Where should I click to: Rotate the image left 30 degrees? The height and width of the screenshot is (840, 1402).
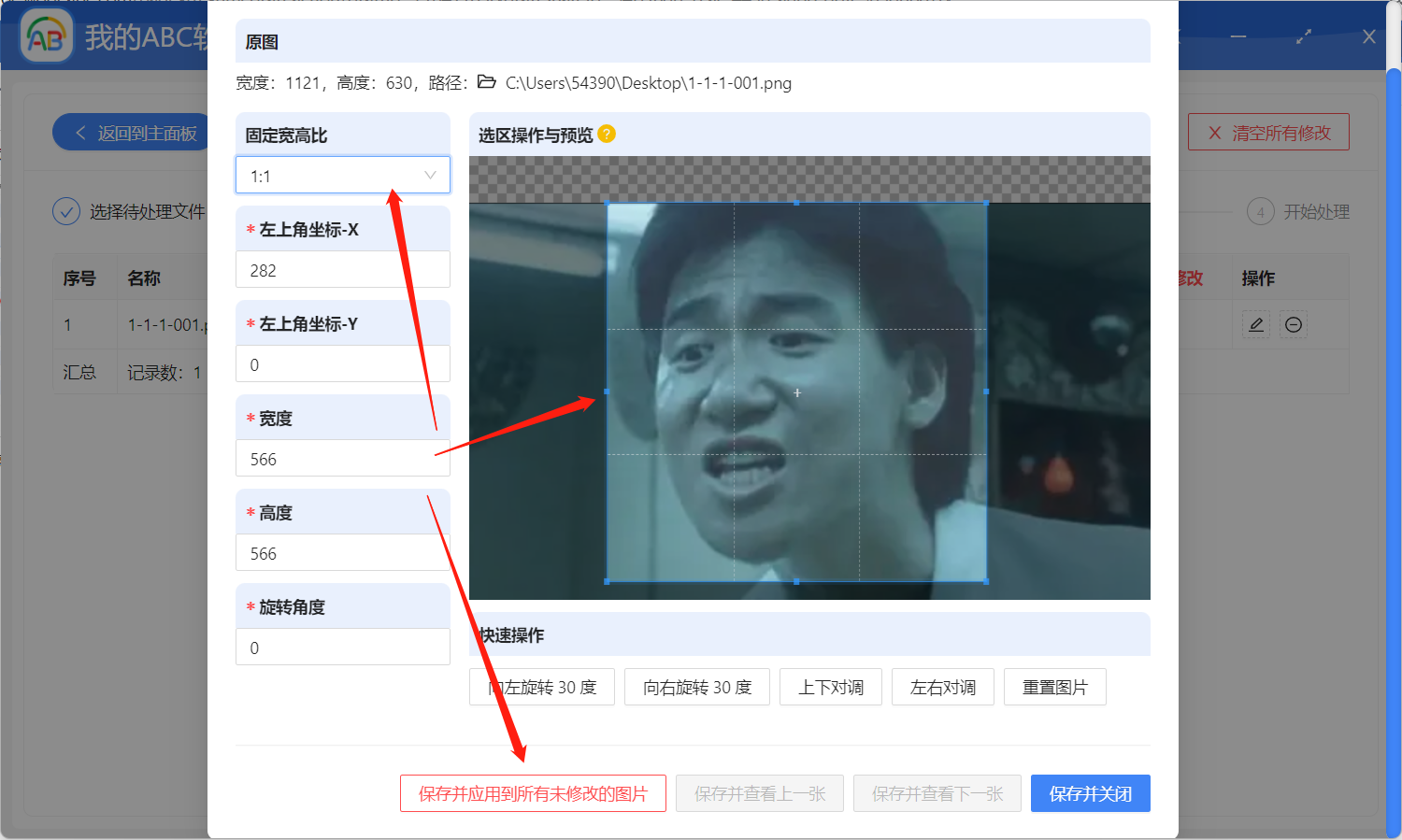pyautogui.click(x=541, y=687)
